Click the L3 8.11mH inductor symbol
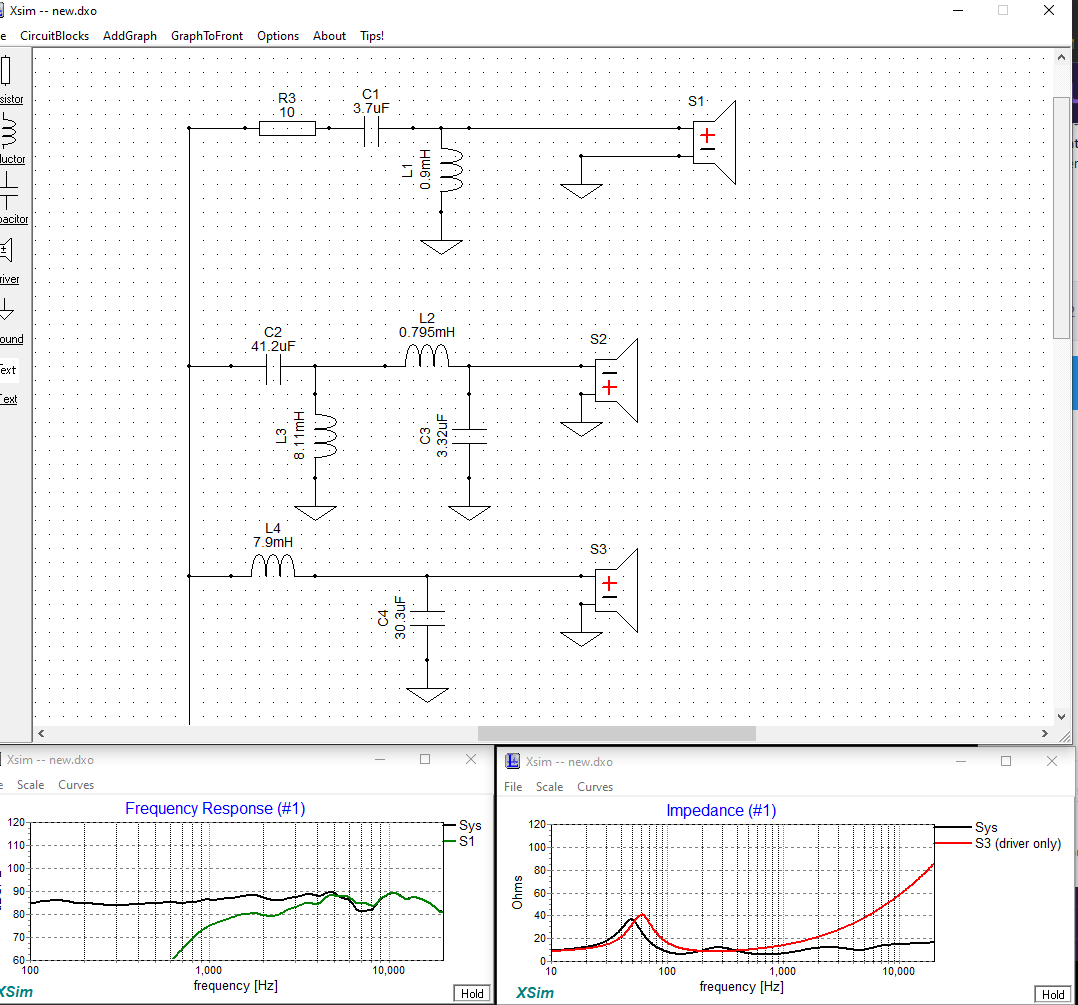This screenshot has height=1005, width=1078. (325, 437)
